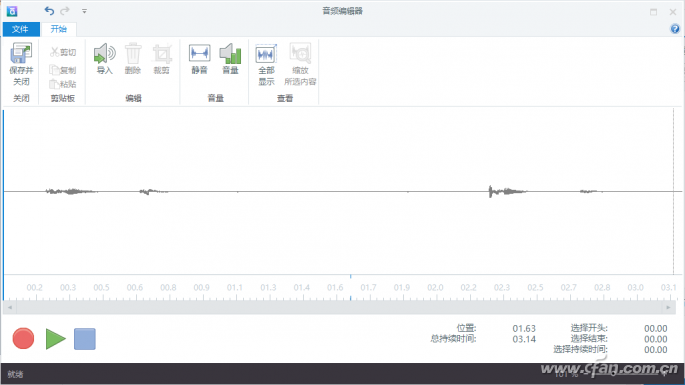Select the Copy command
Image resolution: width=685 pixels, height=385 pixels.
(62, 69)
